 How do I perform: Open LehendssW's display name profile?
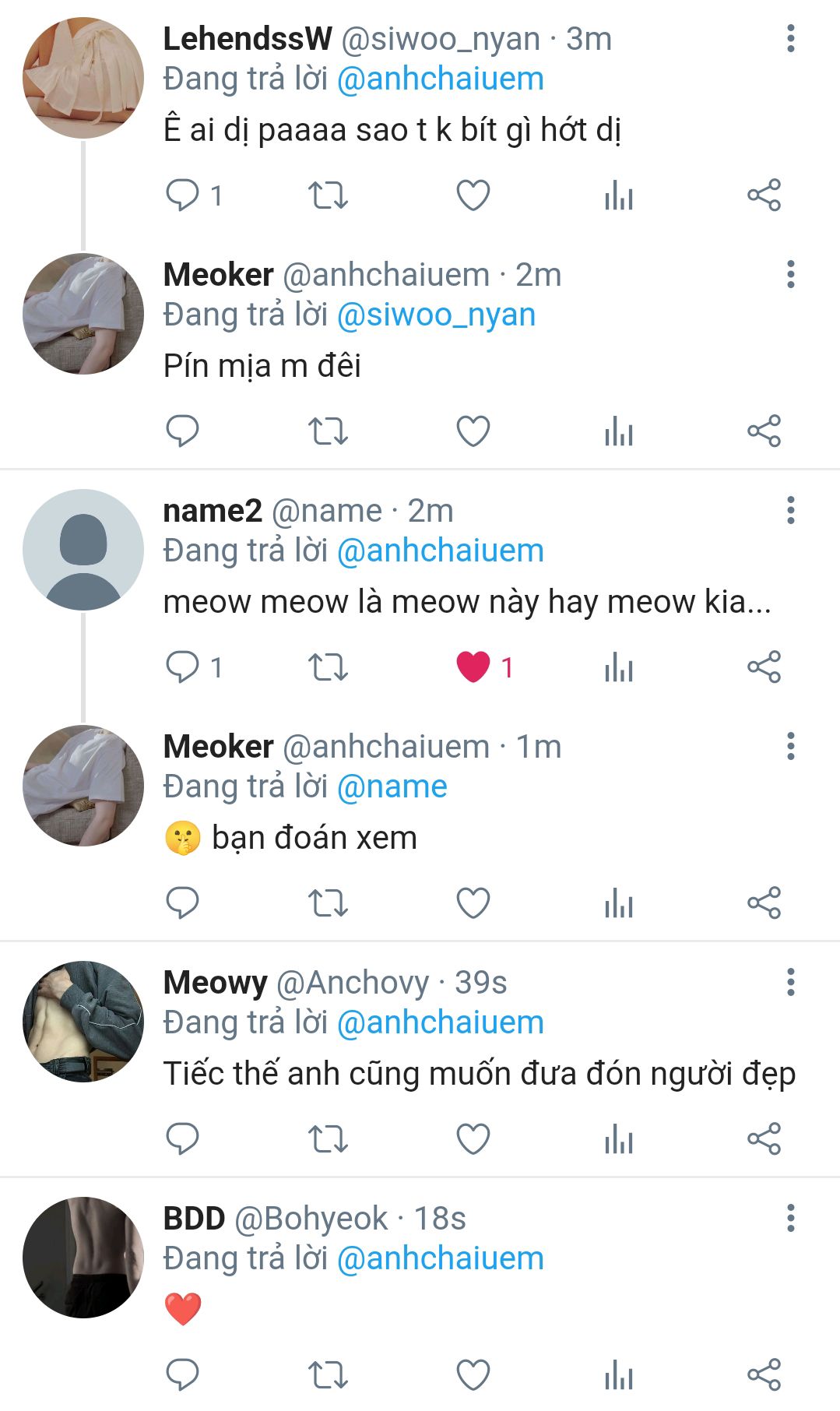pyautogui.click(x=247, y=38)
